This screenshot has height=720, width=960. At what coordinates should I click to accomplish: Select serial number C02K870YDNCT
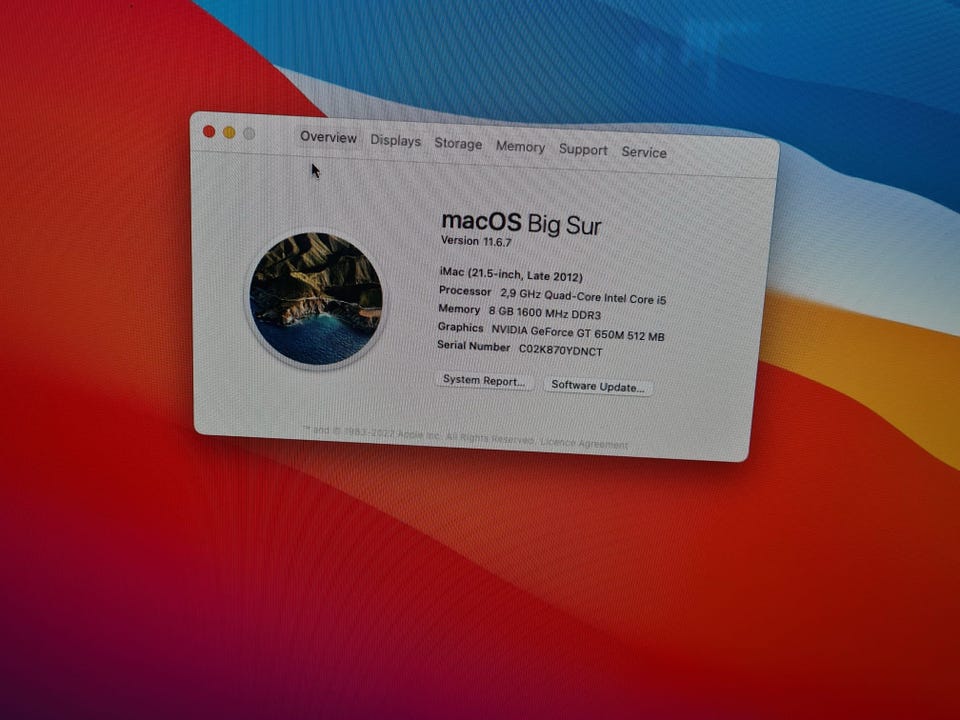tap(561, 351)
